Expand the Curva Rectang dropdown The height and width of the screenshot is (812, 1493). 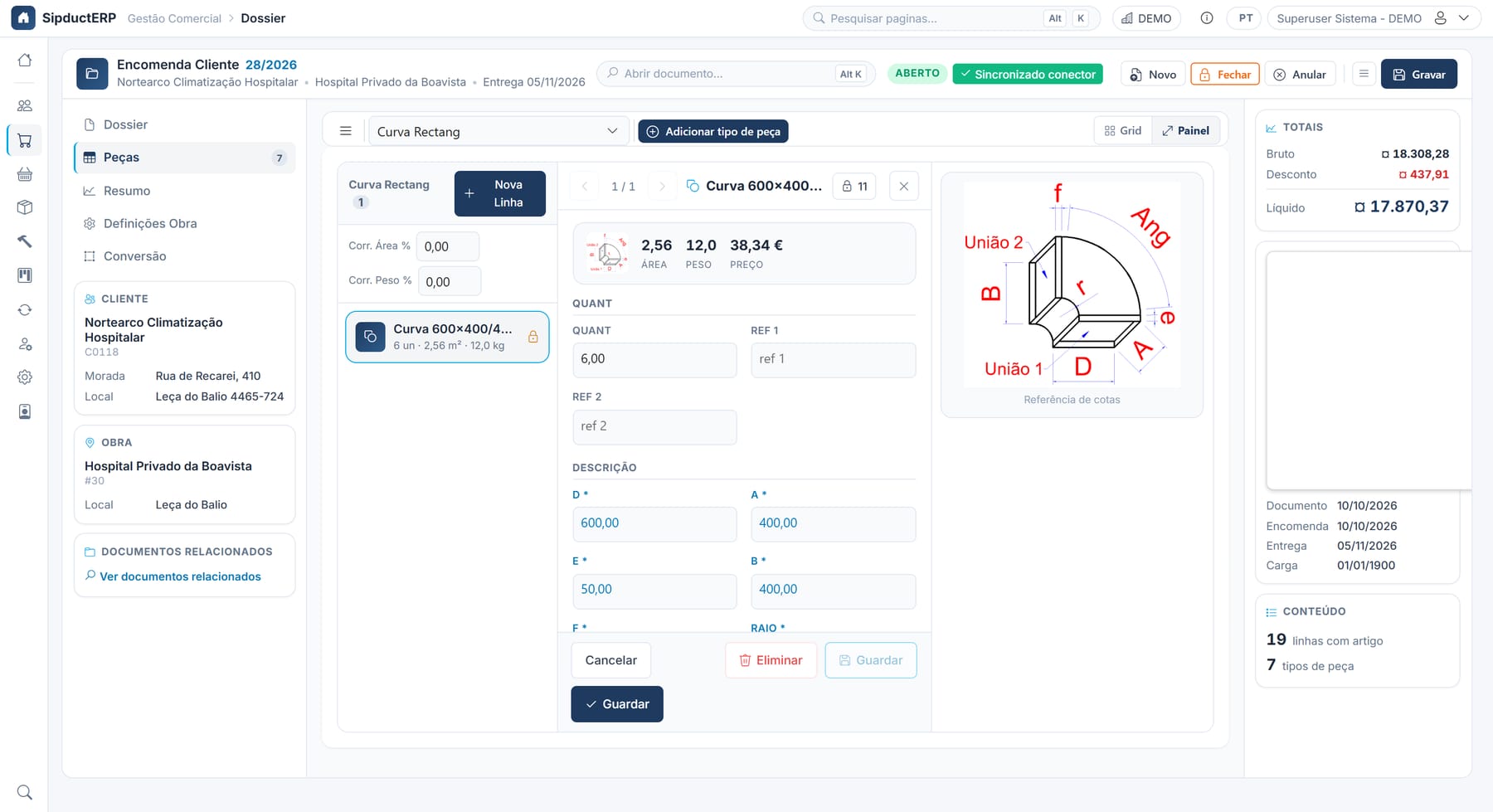coord(498,131)
